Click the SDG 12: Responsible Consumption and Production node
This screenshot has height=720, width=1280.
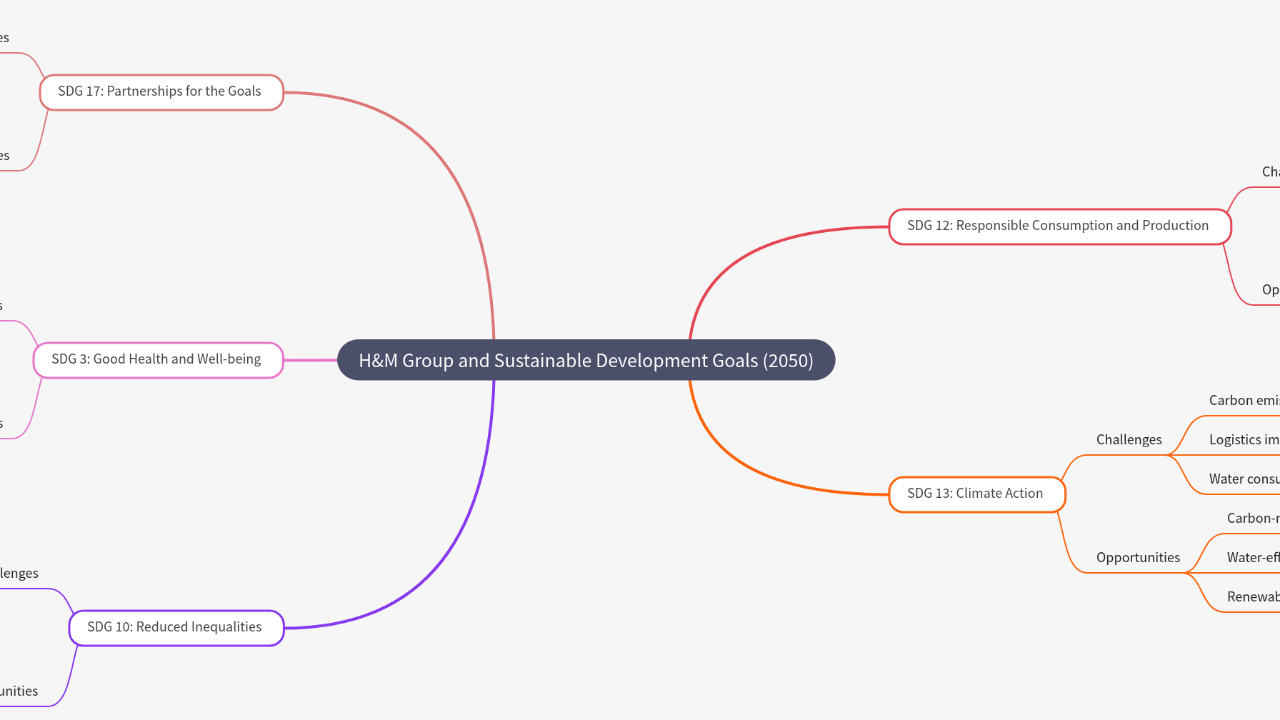(x=1059, y=226)
